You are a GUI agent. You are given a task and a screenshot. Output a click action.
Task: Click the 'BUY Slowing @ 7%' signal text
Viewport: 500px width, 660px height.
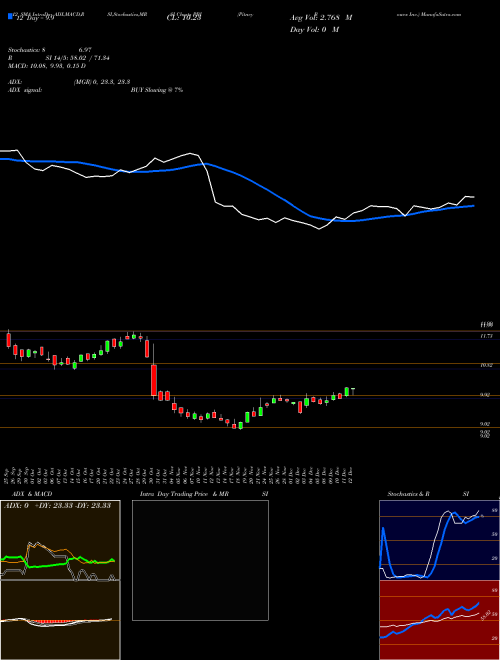click(x=157, y=90)
